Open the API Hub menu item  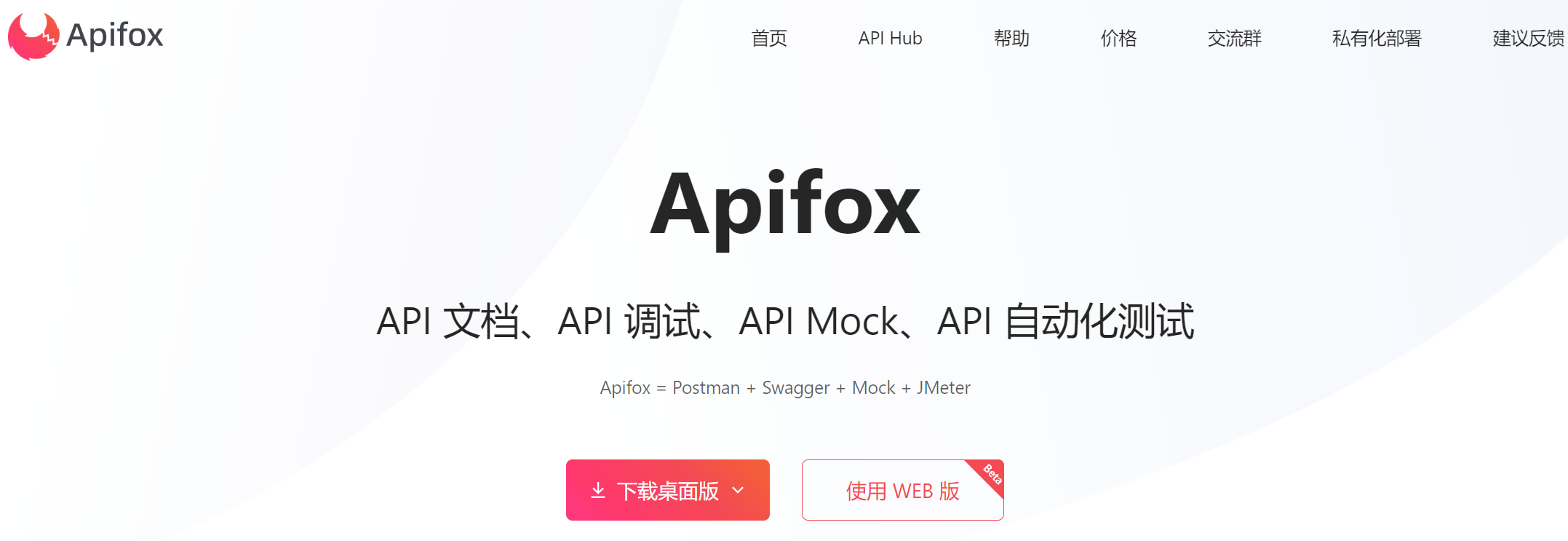890,39
